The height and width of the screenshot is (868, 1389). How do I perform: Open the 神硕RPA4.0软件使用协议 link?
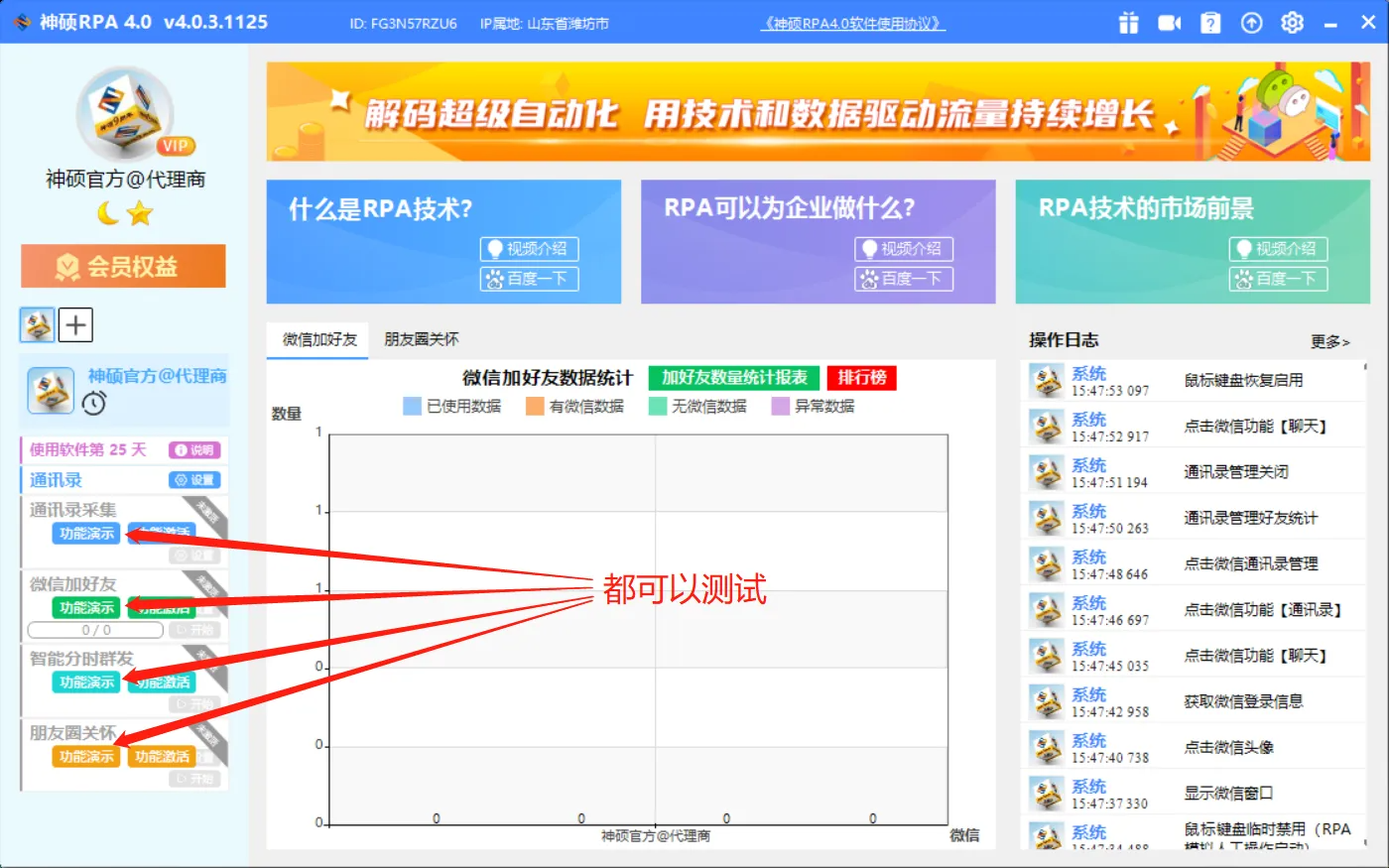pos(852,24)
